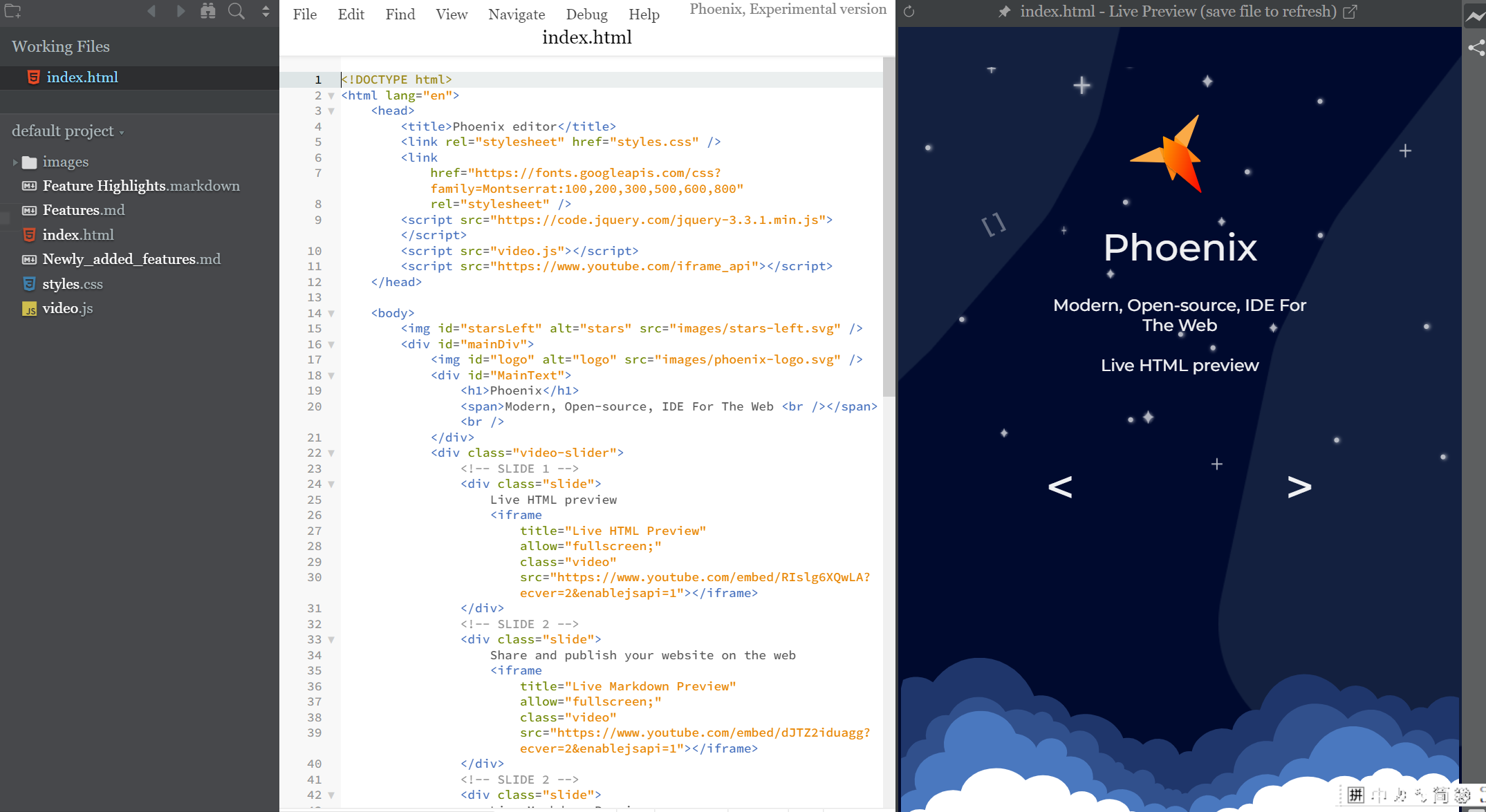Click the share icon in right toolbar
This screenshot has height=812, width=1486.
pos(1476,48)
